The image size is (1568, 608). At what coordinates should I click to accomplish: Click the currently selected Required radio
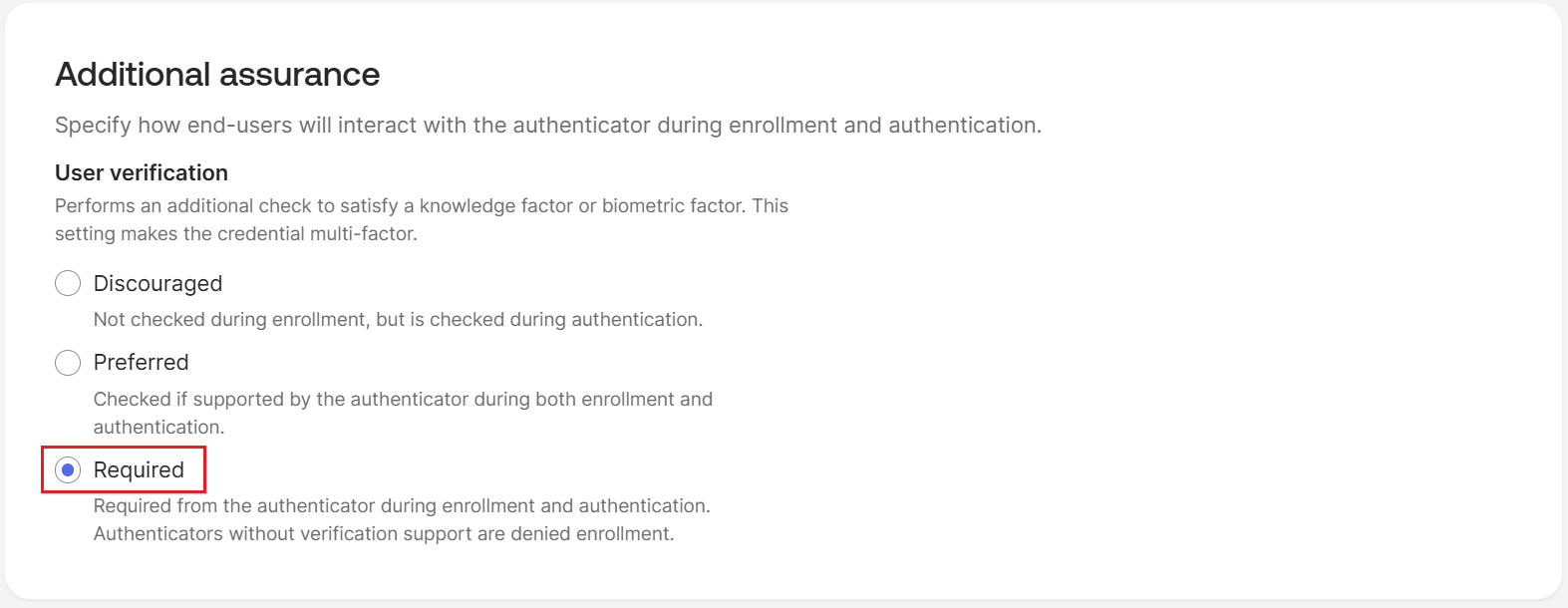[x=67, y=469]
